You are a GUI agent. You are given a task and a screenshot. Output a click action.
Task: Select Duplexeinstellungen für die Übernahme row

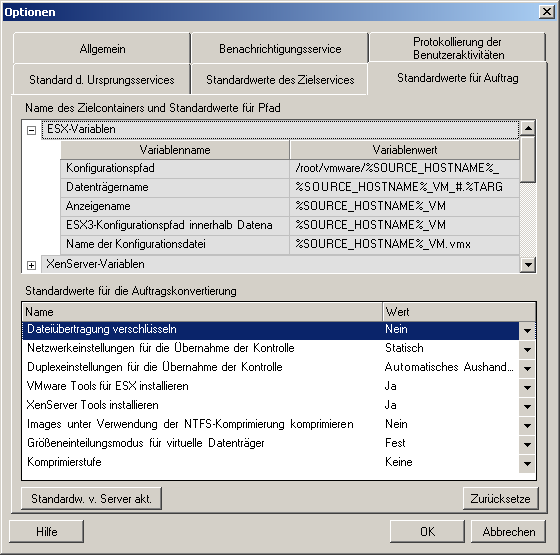(x=271, y=367)
